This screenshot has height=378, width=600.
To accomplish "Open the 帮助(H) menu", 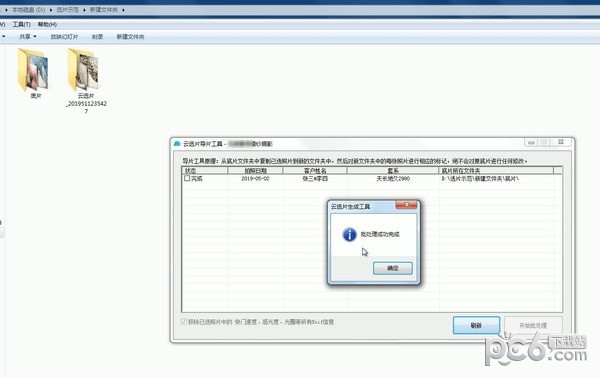I will pos(47,24).
